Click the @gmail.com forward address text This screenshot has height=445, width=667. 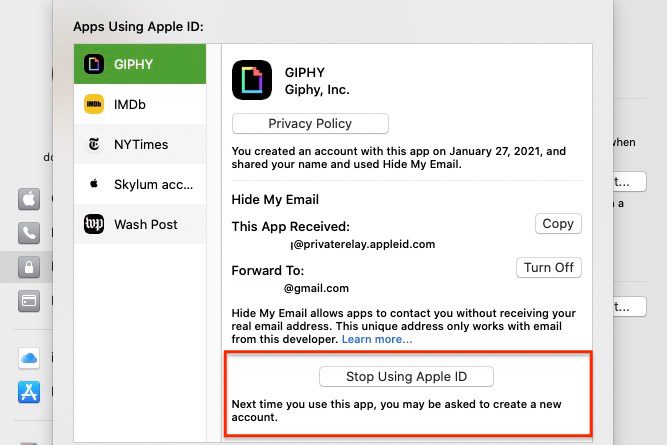click(x=316, y=288)
